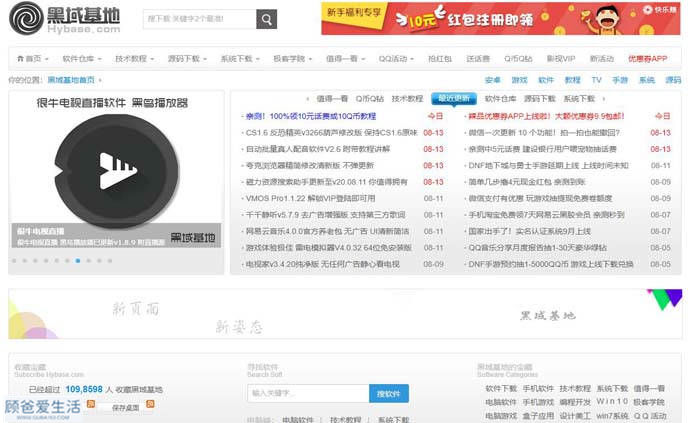Click next arrow after 系统下载 tab
Screen dimensions: 690x423
(604, 99)
